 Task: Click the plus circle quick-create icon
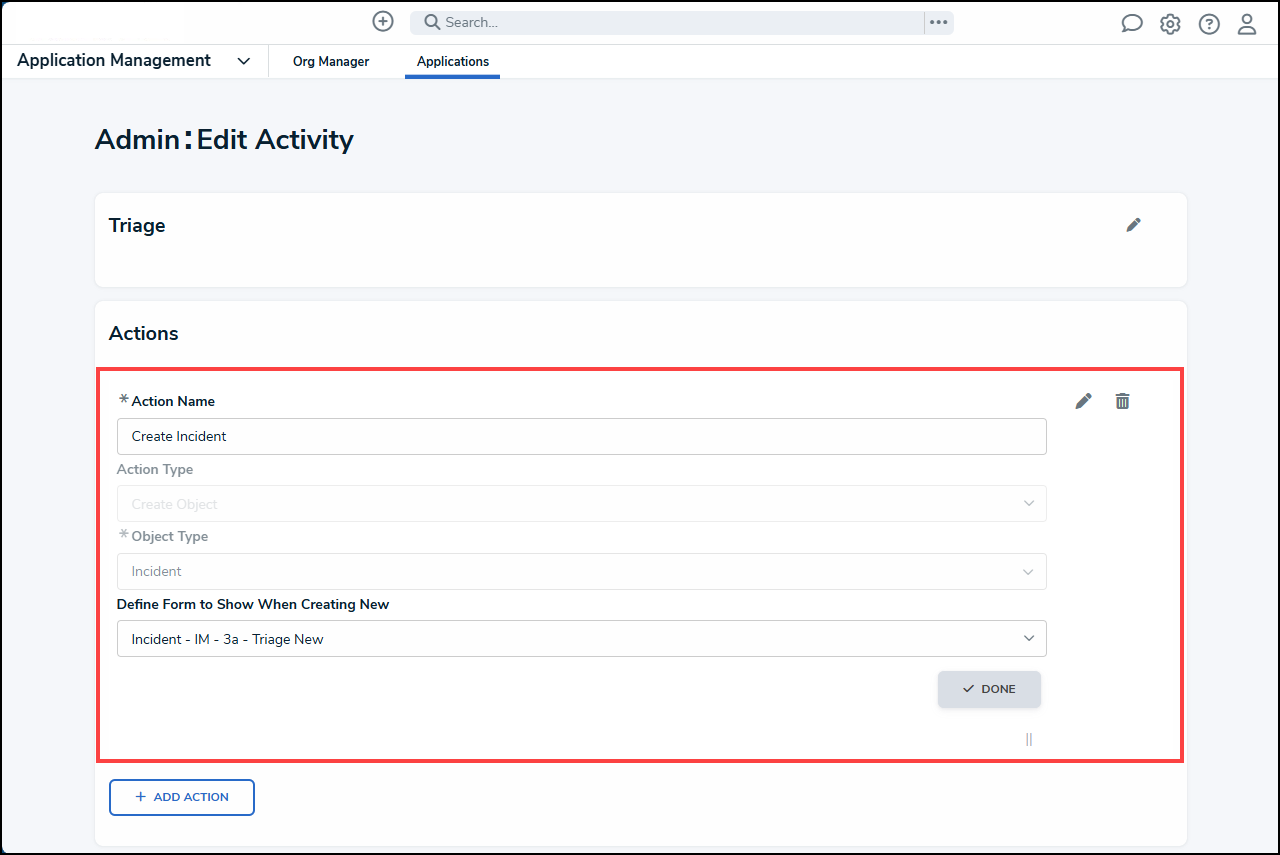(x=383, y=22)
